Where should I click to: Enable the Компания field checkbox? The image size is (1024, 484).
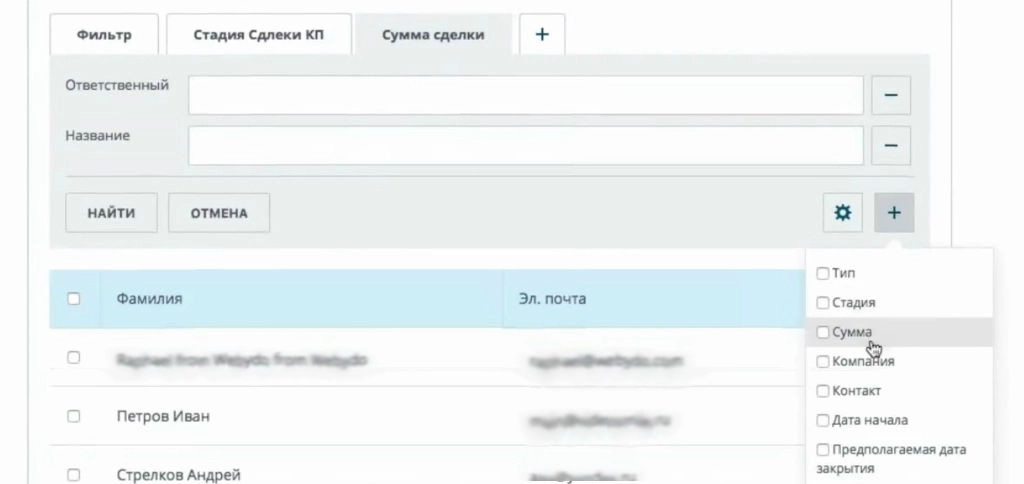click(x=823, y=361)
